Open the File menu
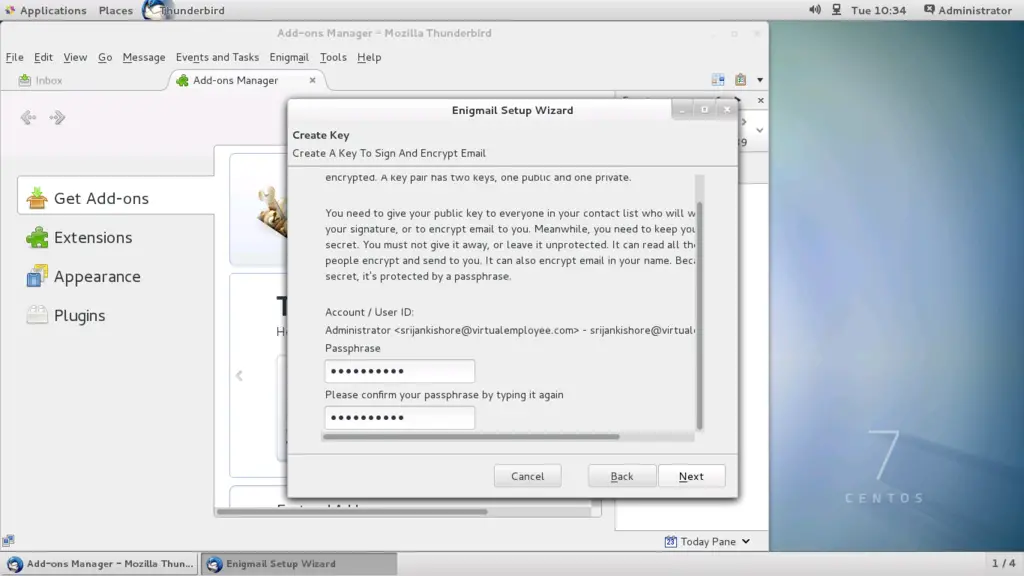The width and height of the screenshot is (1024, 576). pyautogui.click(x=14, y=57)
